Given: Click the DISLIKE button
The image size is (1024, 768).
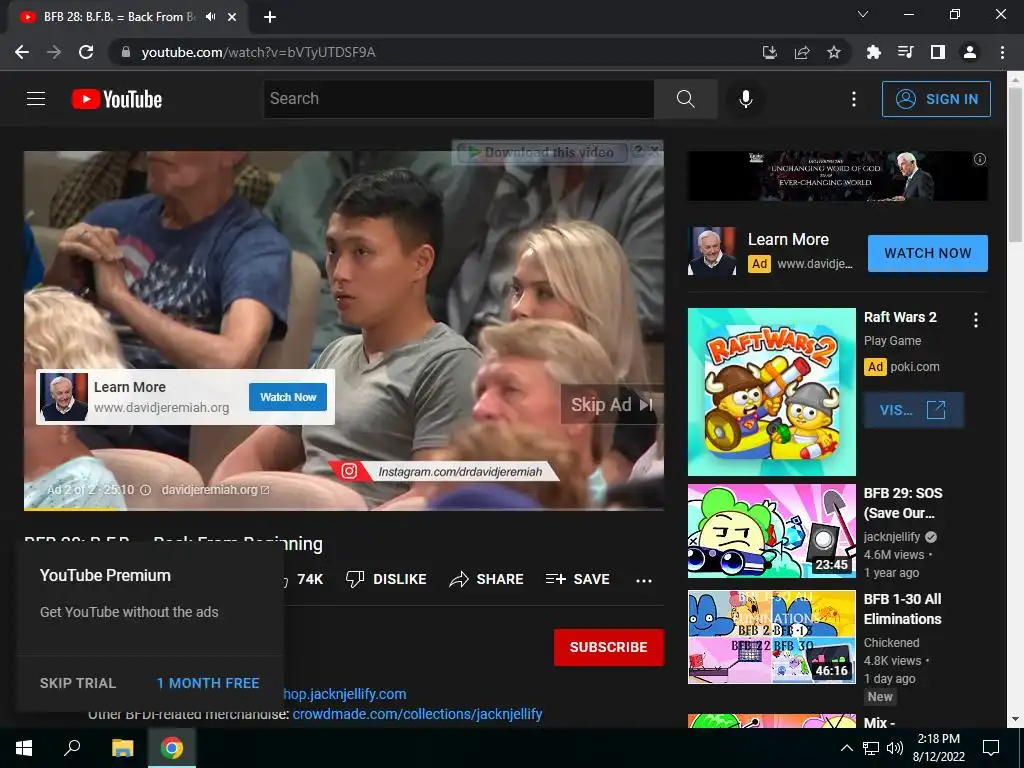Looking at the screenshot, I should coord(386,579).
